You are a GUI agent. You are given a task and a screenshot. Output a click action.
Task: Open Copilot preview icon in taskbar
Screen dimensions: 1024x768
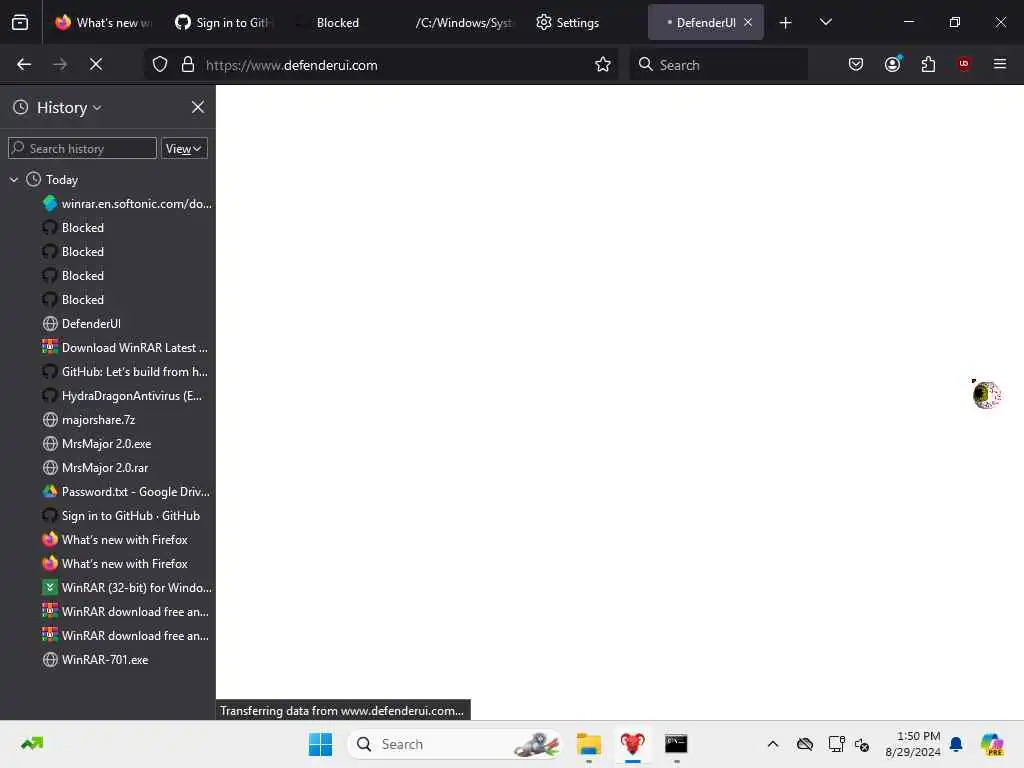coord(992,744)
